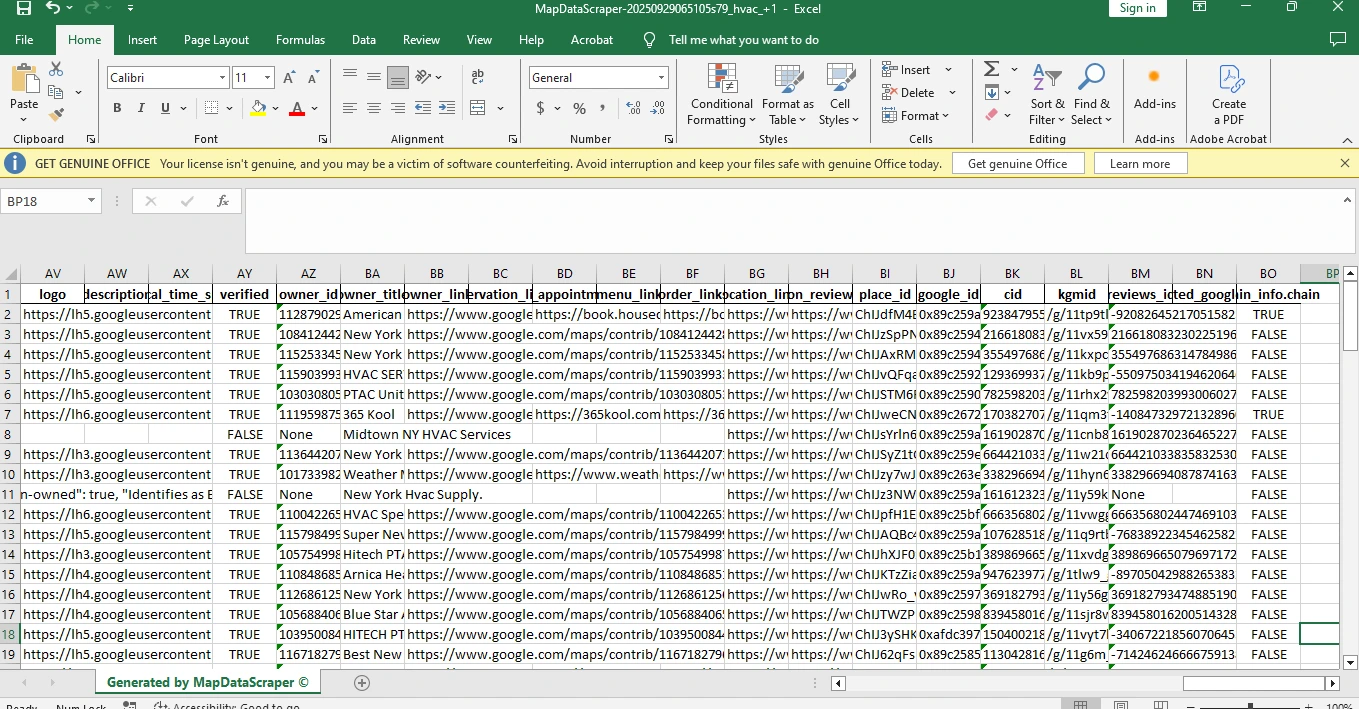Open Conditional Formatting
The height and width of the screenshot is (709, 1359).
tap(721, 95)
